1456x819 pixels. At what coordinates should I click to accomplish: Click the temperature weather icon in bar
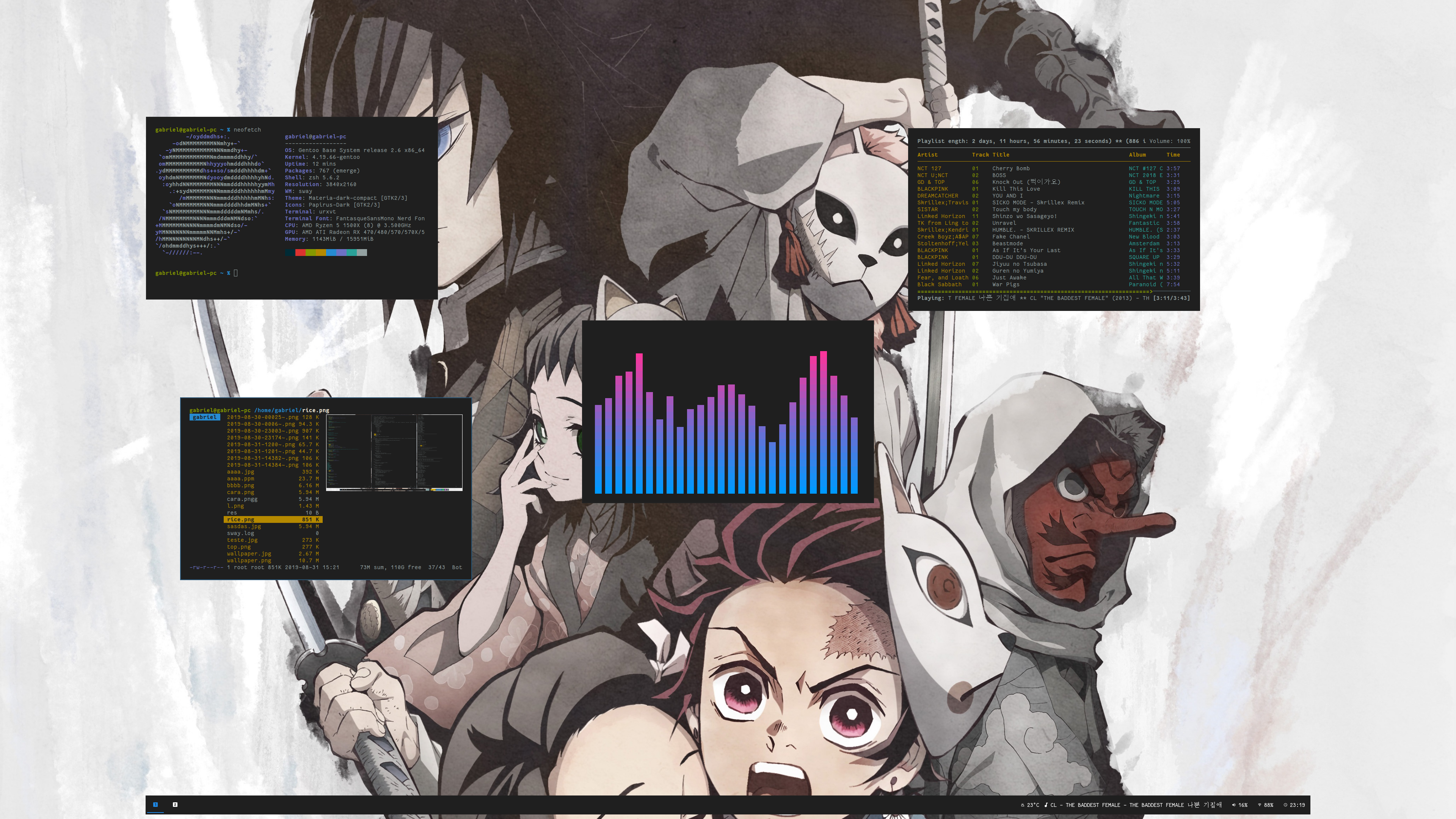click(1023, 805)
